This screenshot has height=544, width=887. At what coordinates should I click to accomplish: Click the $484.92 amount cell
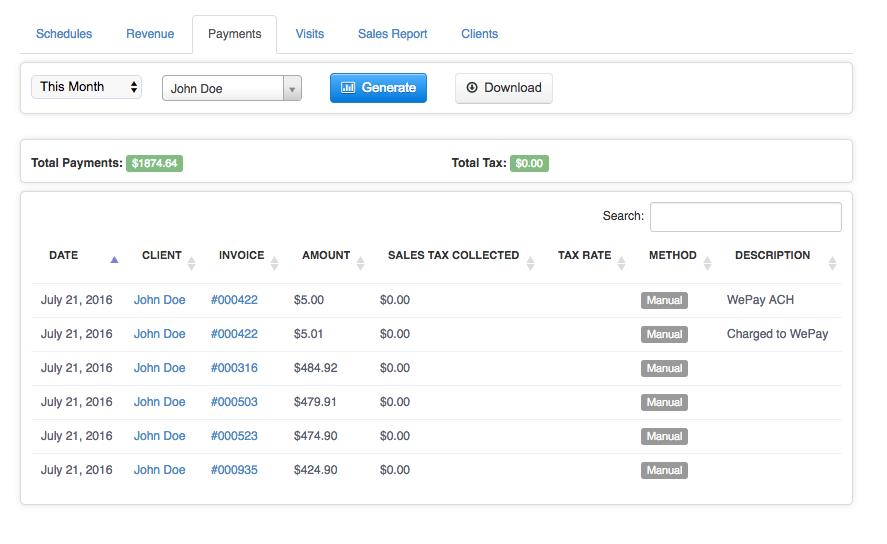click(x=316, y=368)
